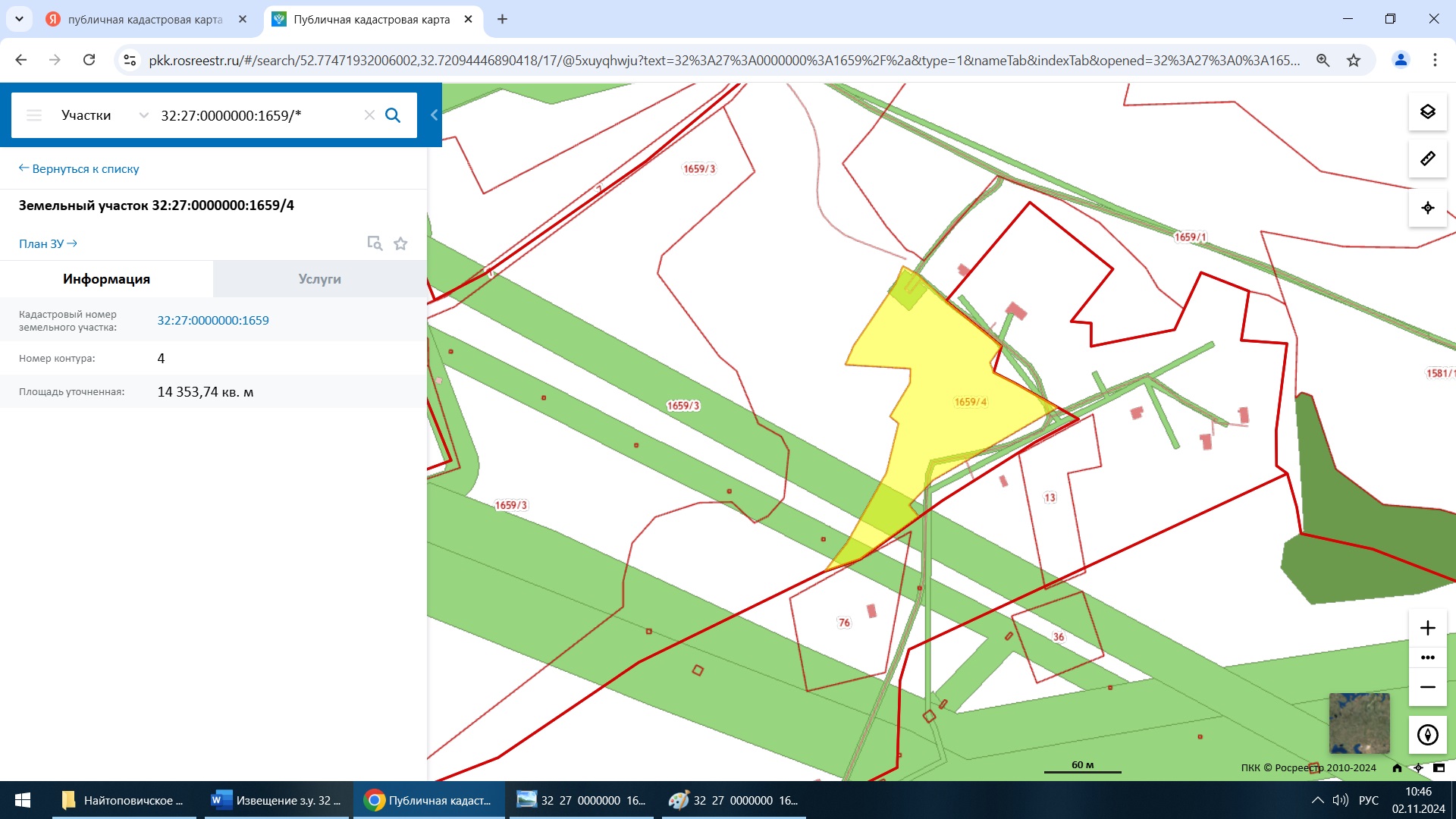Show hidden system tray icons

click(x=1318, y=800)
